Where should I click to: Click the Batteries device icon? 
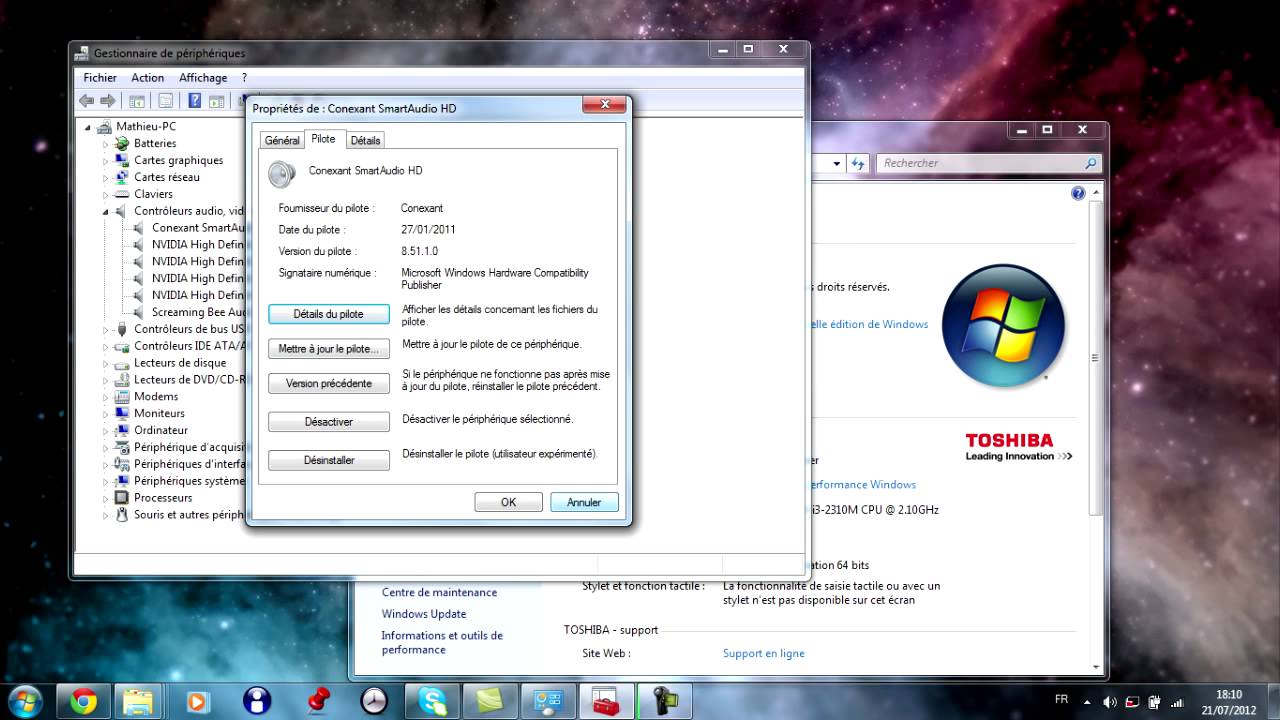click(x=122, y=143)
